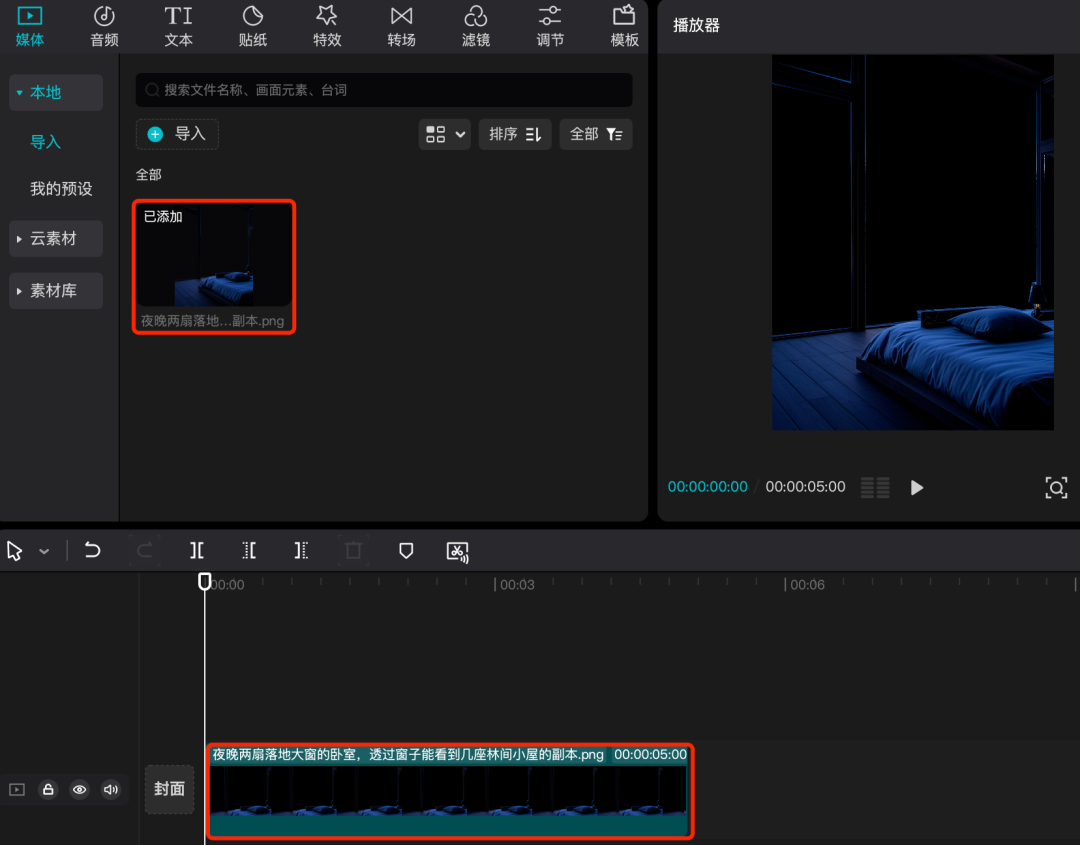
Task: Click the 导入 import button with plus icon
Action: point(177,134)
